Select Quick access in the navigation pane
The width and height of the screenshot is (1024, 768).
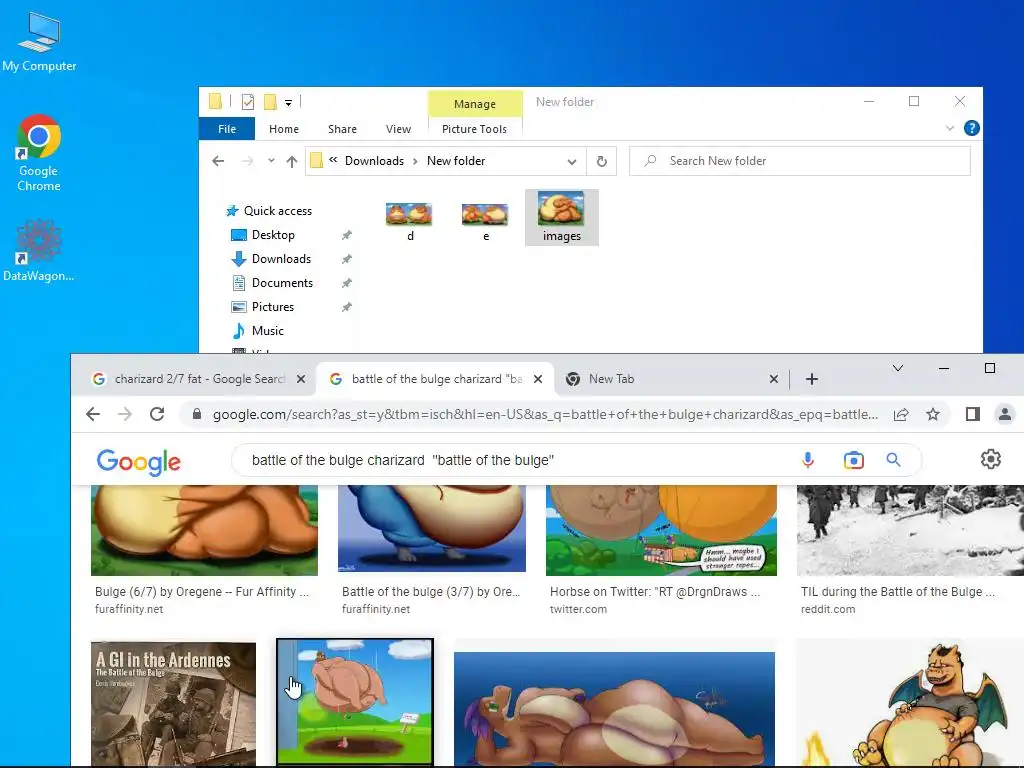pyautogui.click(x=278, y=210)
